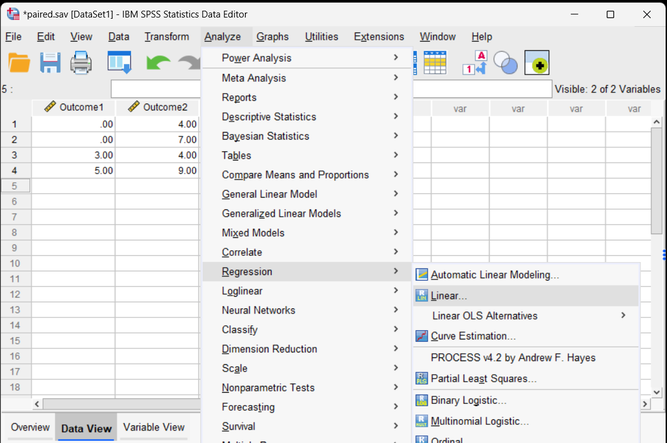The height and width of the screenshot is (443, 667).
Task: Click the green plus toolbar icon
Action: (537, 63)
